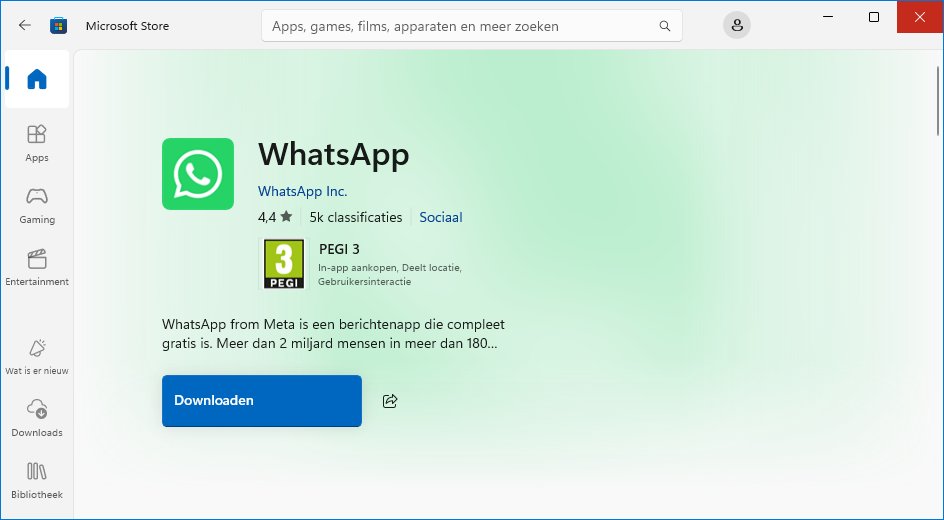Open 'Wat is er nieuw' section
The image size is (944, 520).
(37, 357)
